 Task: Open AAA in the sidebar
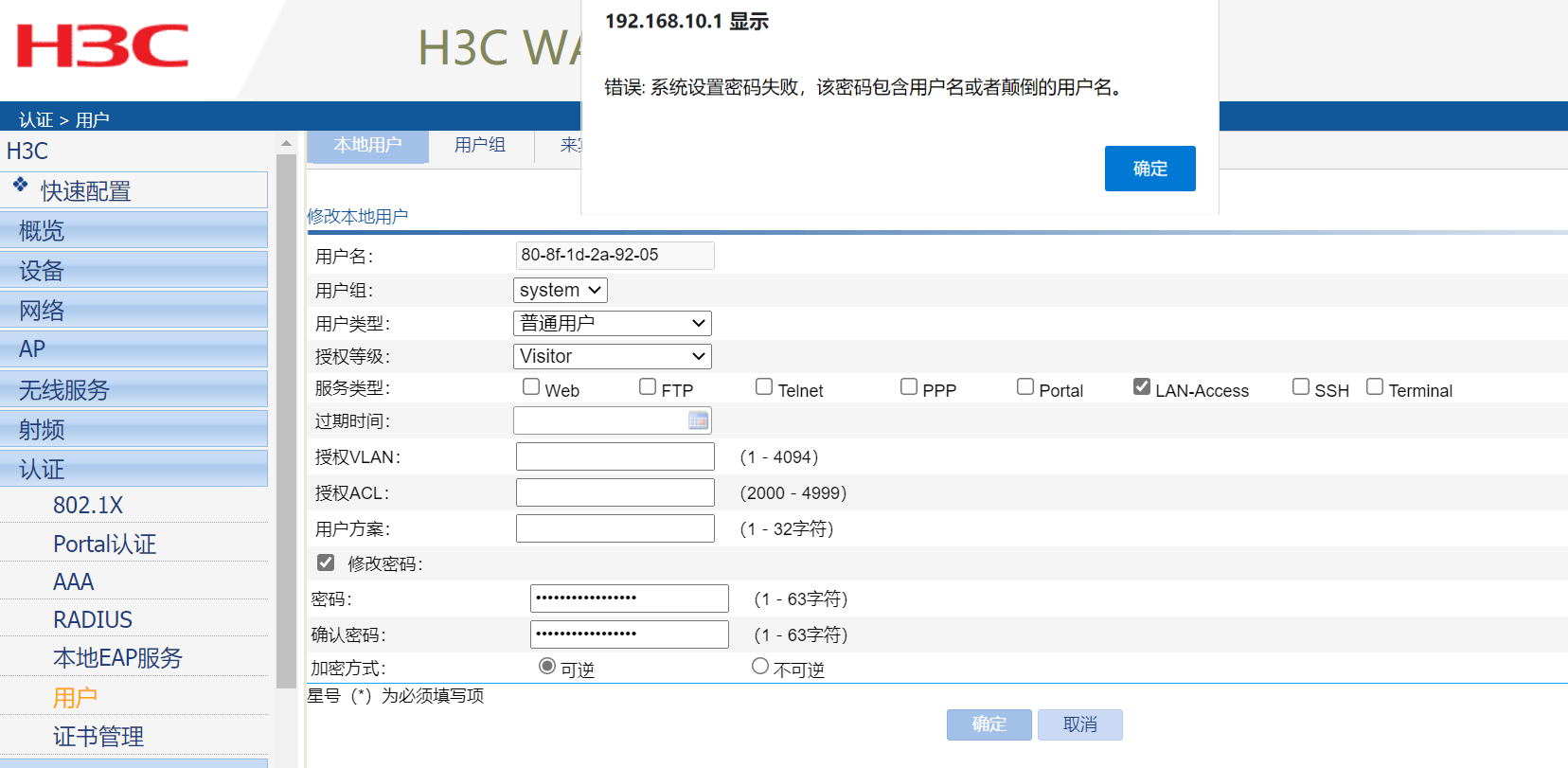click(x=74, y=581)
